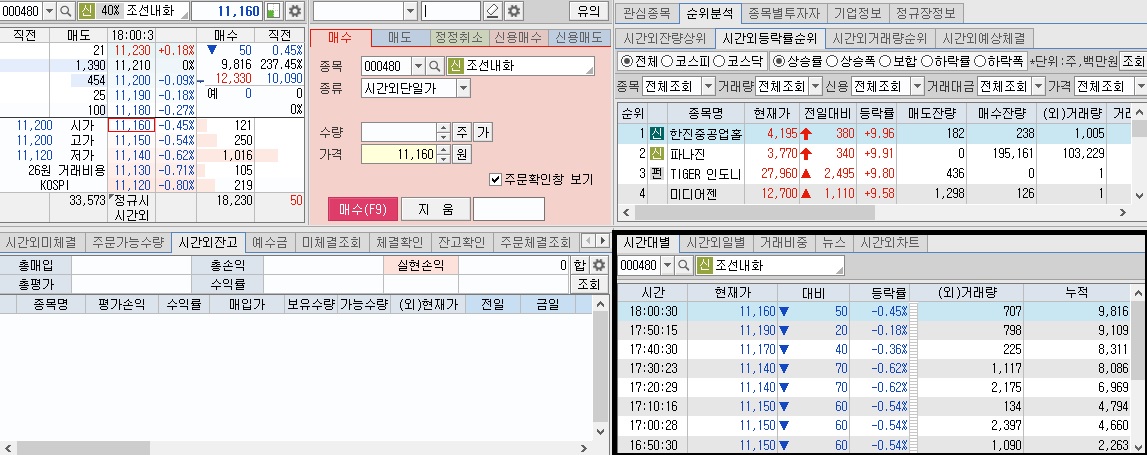
Task: Open 예수금 tab
Action: [270, 242]
